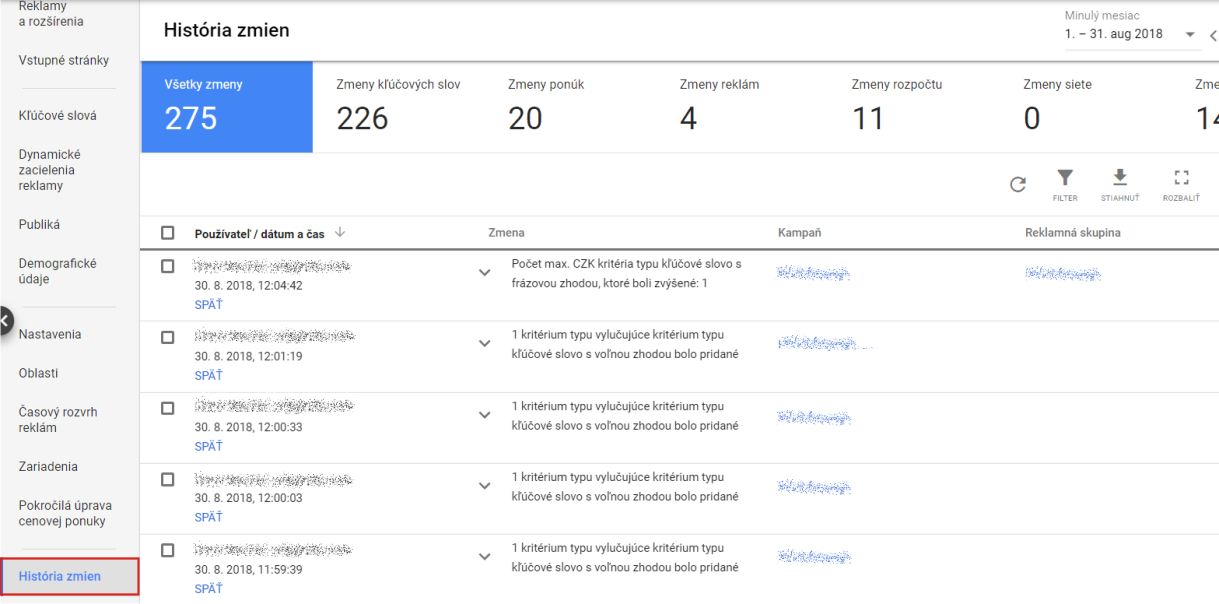Click the Minulý mesiac label
Image resolution: width=1219 pixels, height=604 pixels.
click(x=1102, y=16)
